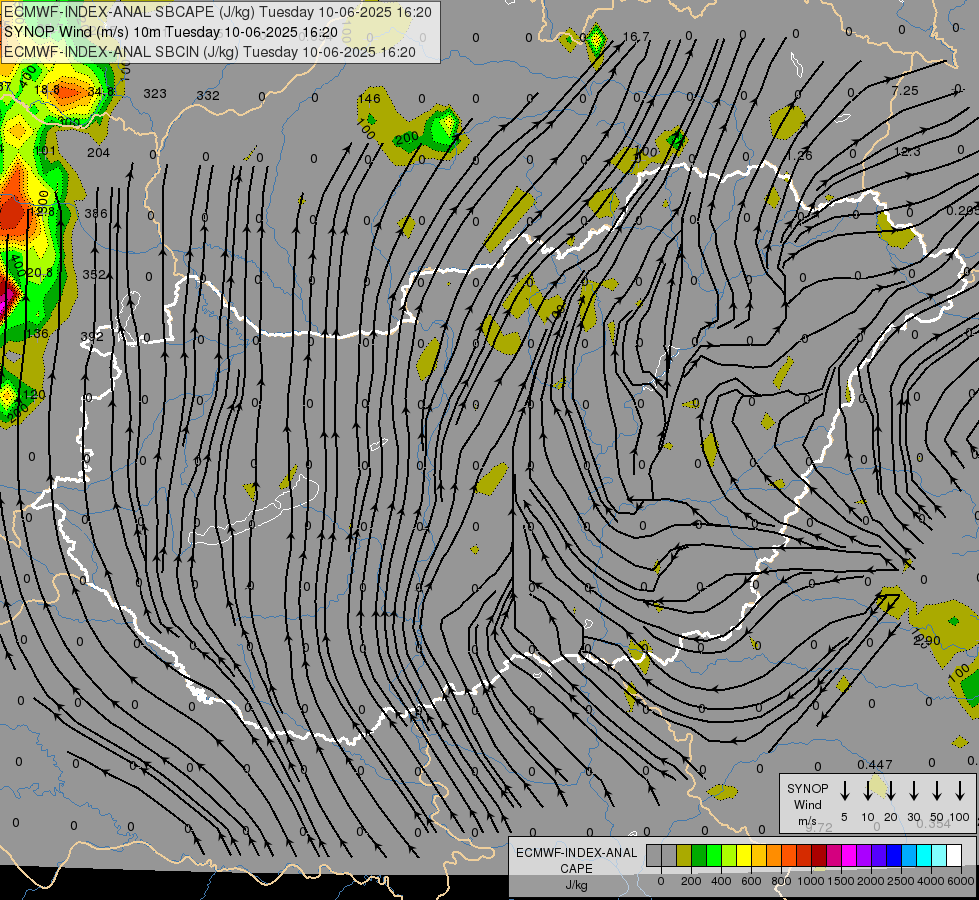The height and width of the screenshot is (900, 979).
Task: Click the map value 34.8
Action: (x=101, y=92)
